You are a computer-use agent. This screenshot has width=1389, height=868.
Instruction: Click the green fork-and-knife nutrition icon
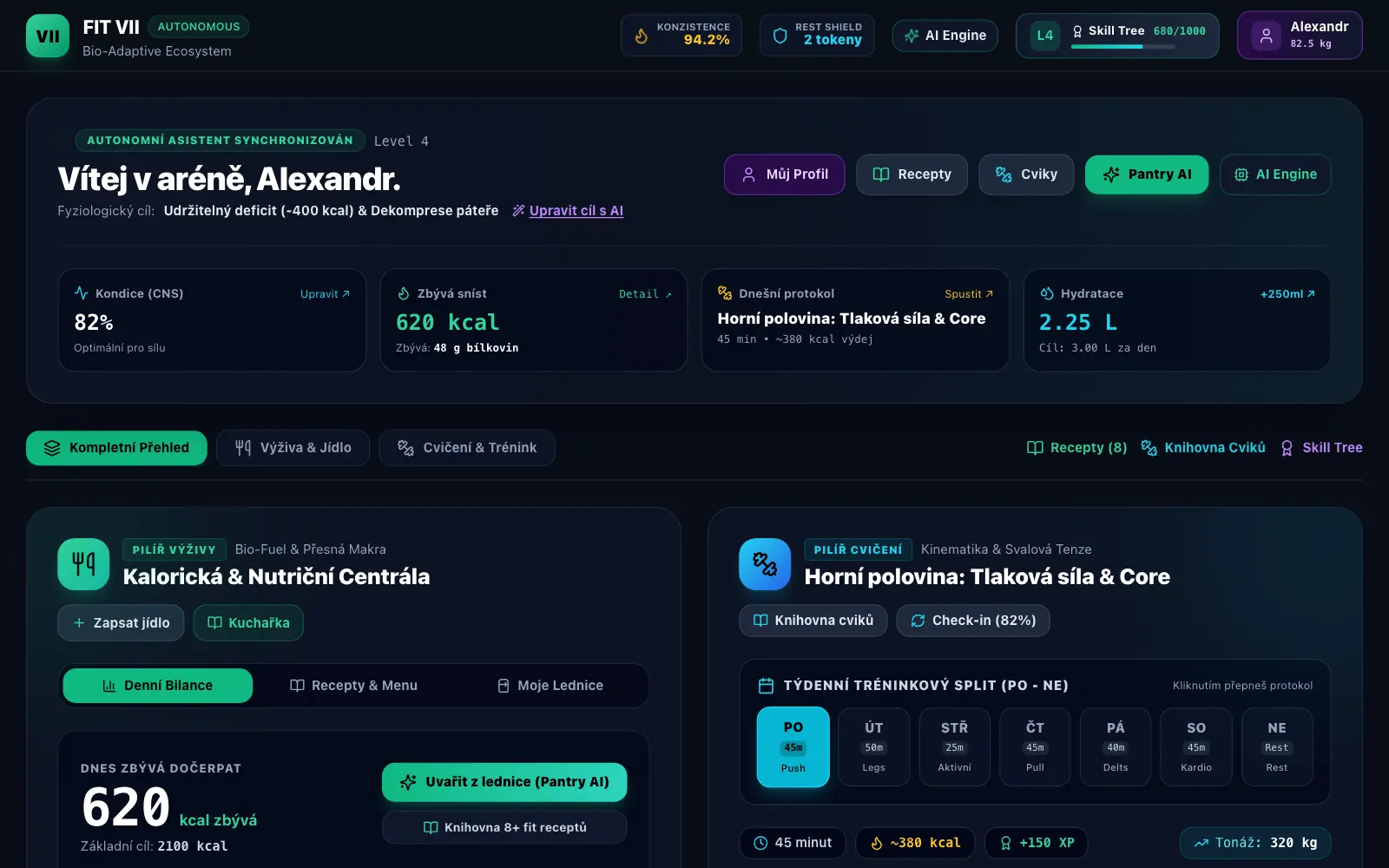click(x=83, y=564)
